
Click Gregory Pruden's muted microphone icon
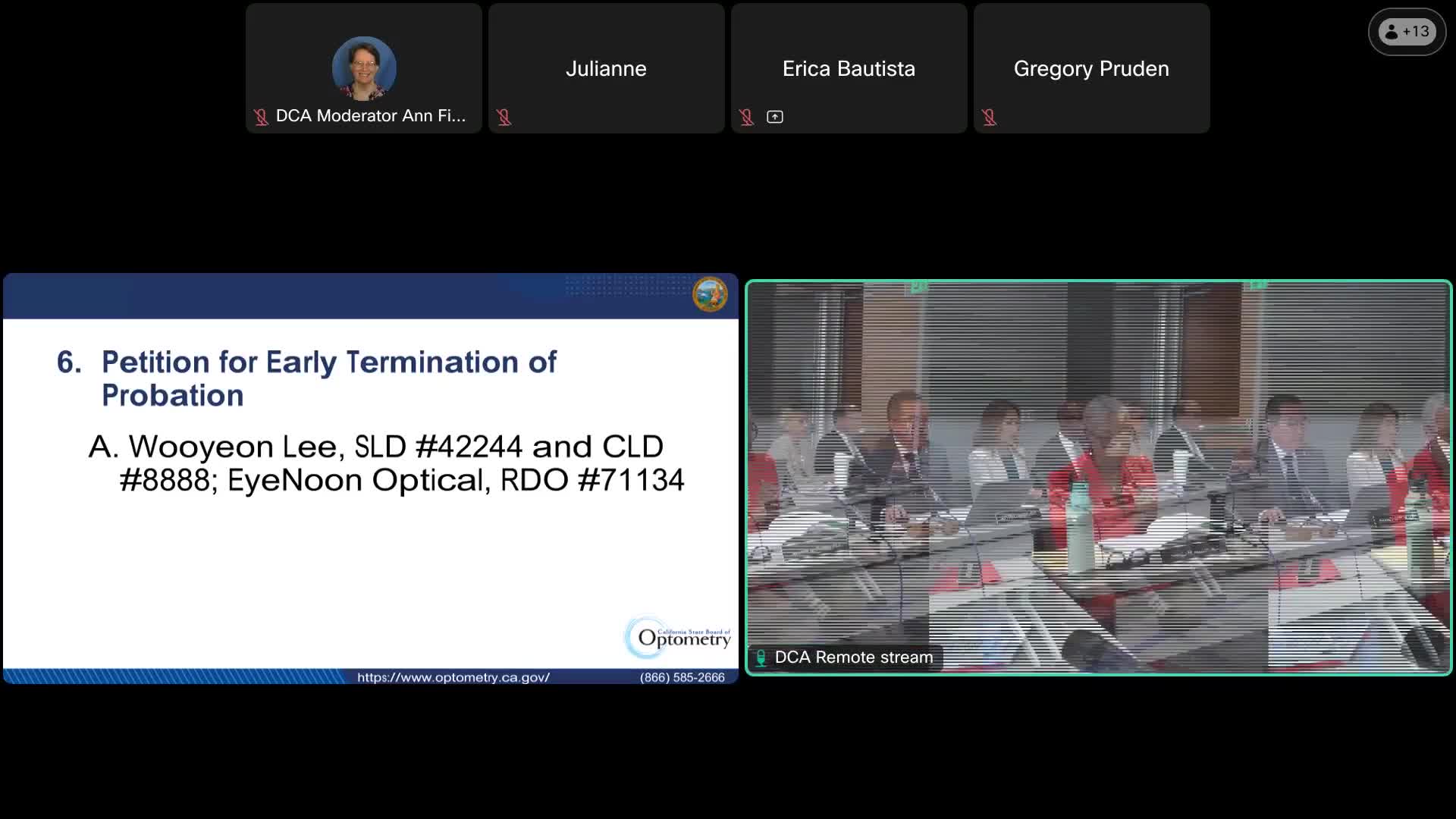point(989,117)
